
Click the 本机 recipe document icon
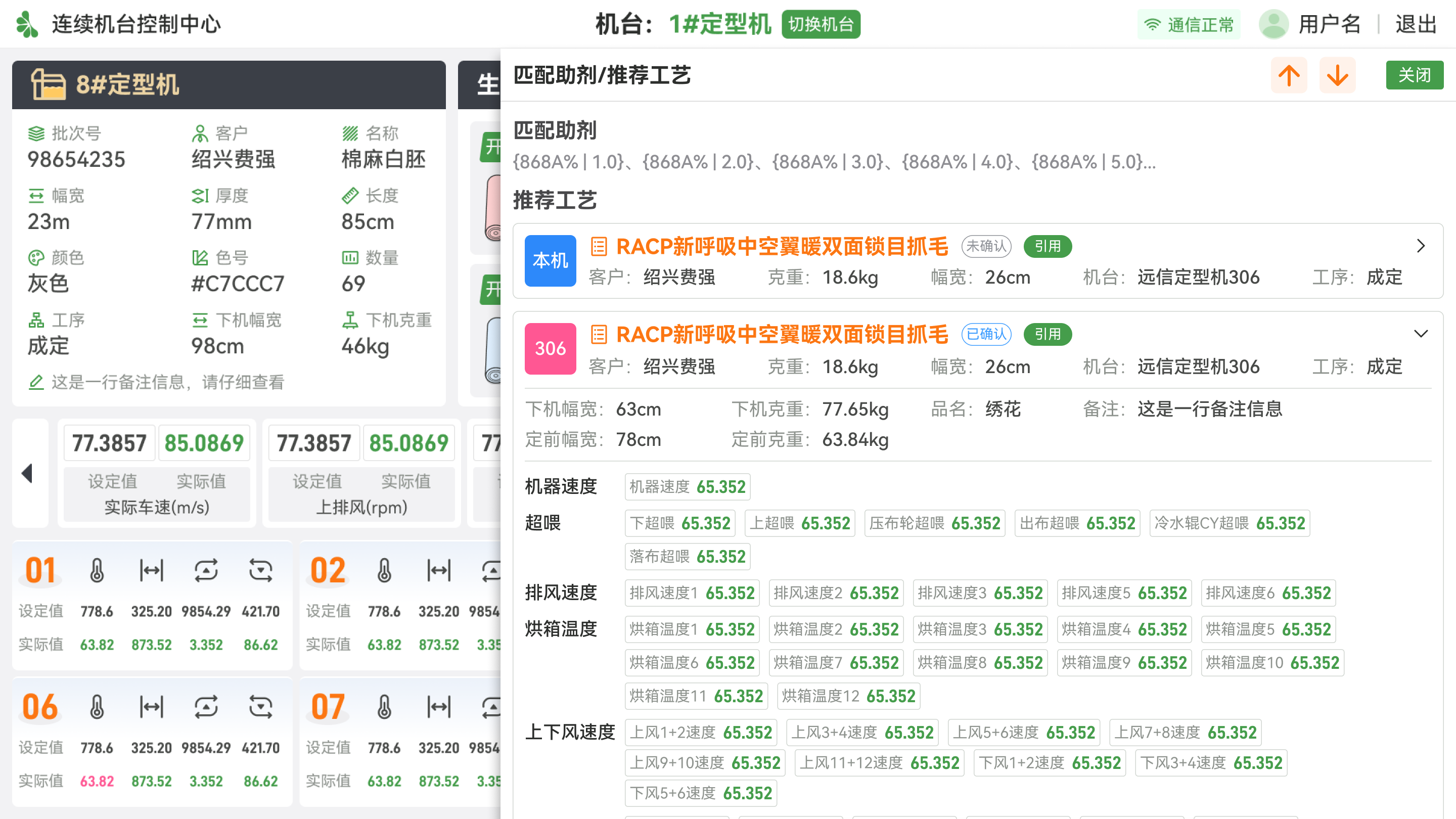pyautogui.click(x=599, y=246)
